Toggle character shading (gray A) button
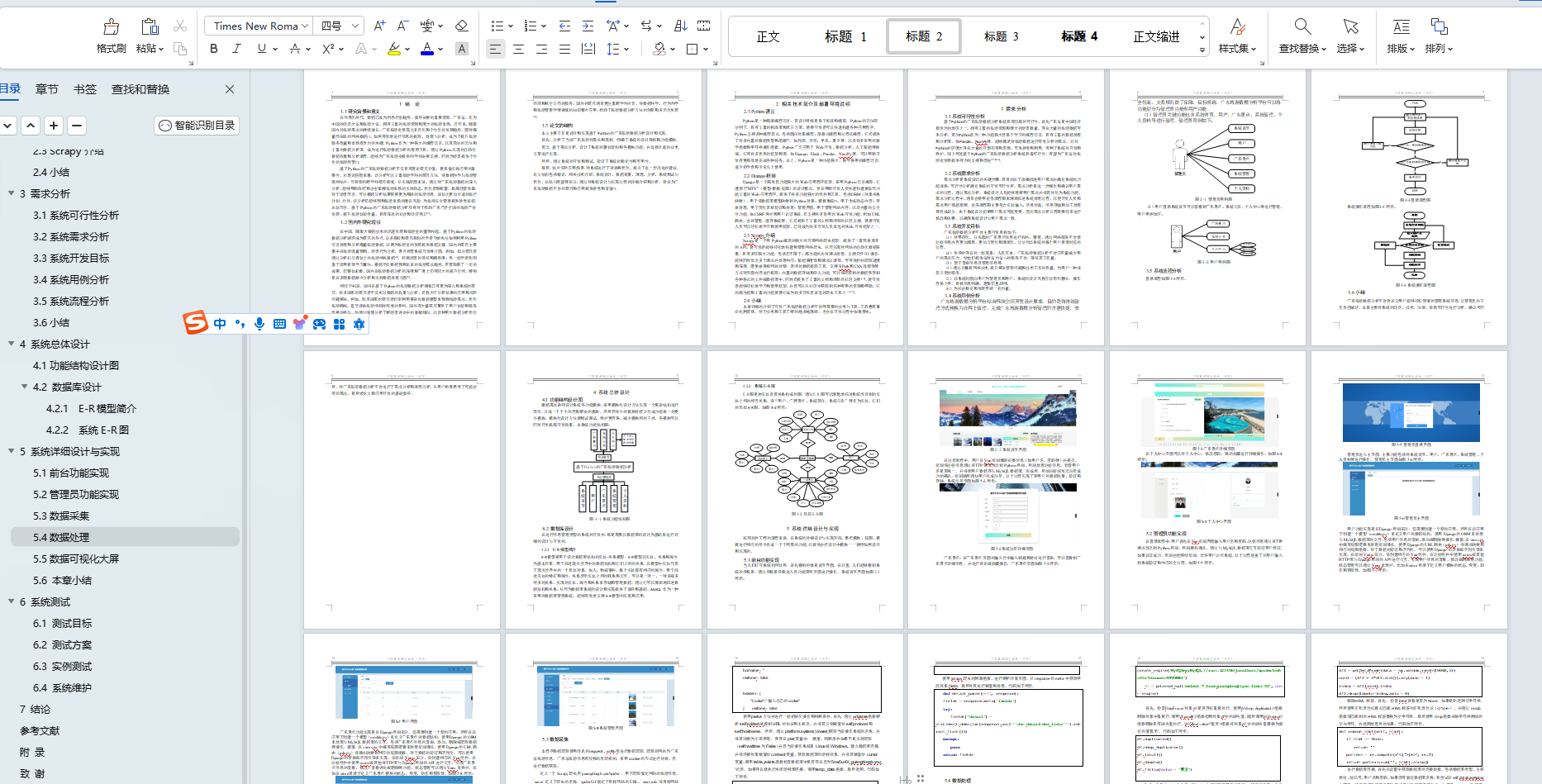 click(462, 49)
